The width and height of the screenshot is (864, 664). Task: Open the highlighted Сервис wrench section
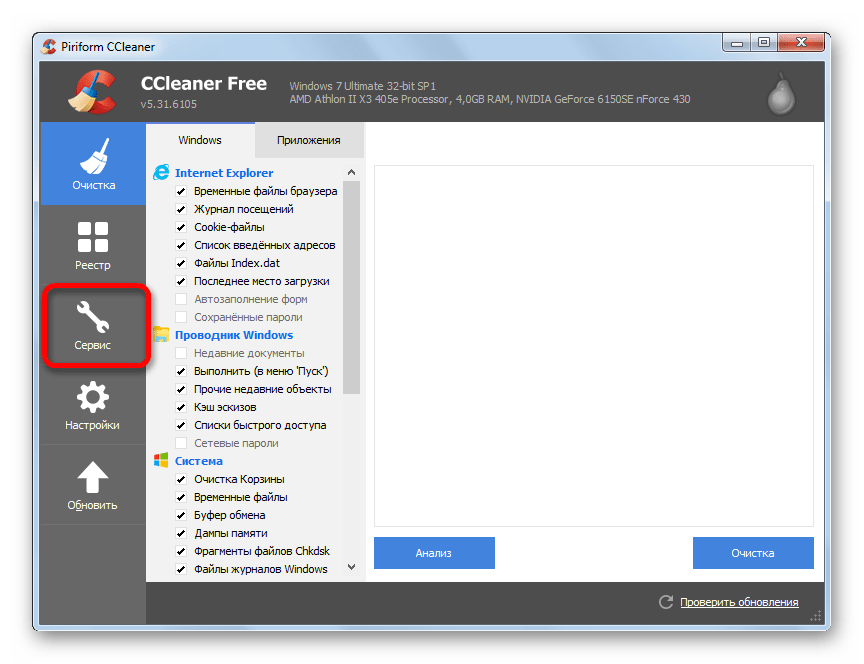92,325
